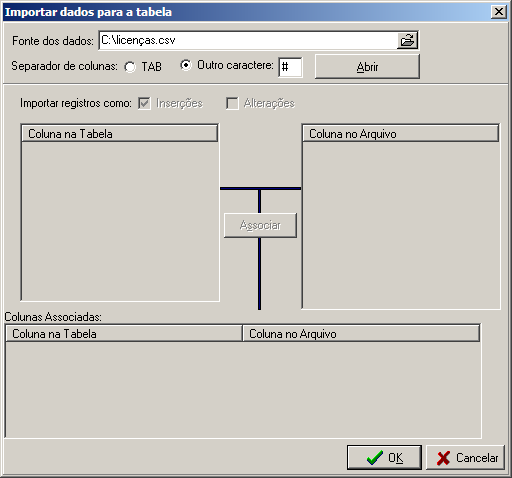Close the Importar dados dialog

[x=499, y=12]
